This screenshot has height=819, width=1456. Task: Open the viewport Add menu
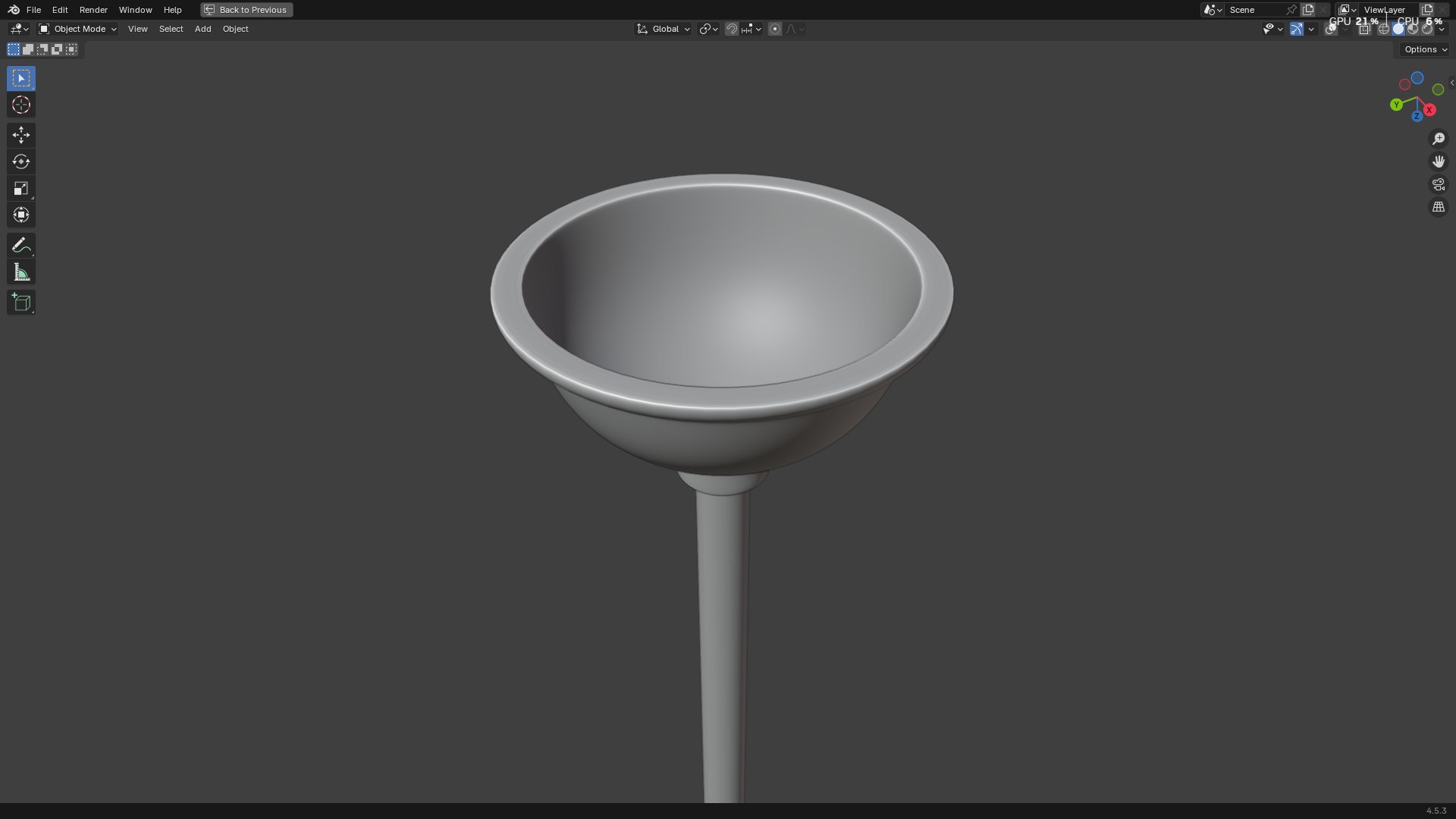(202, 29)
